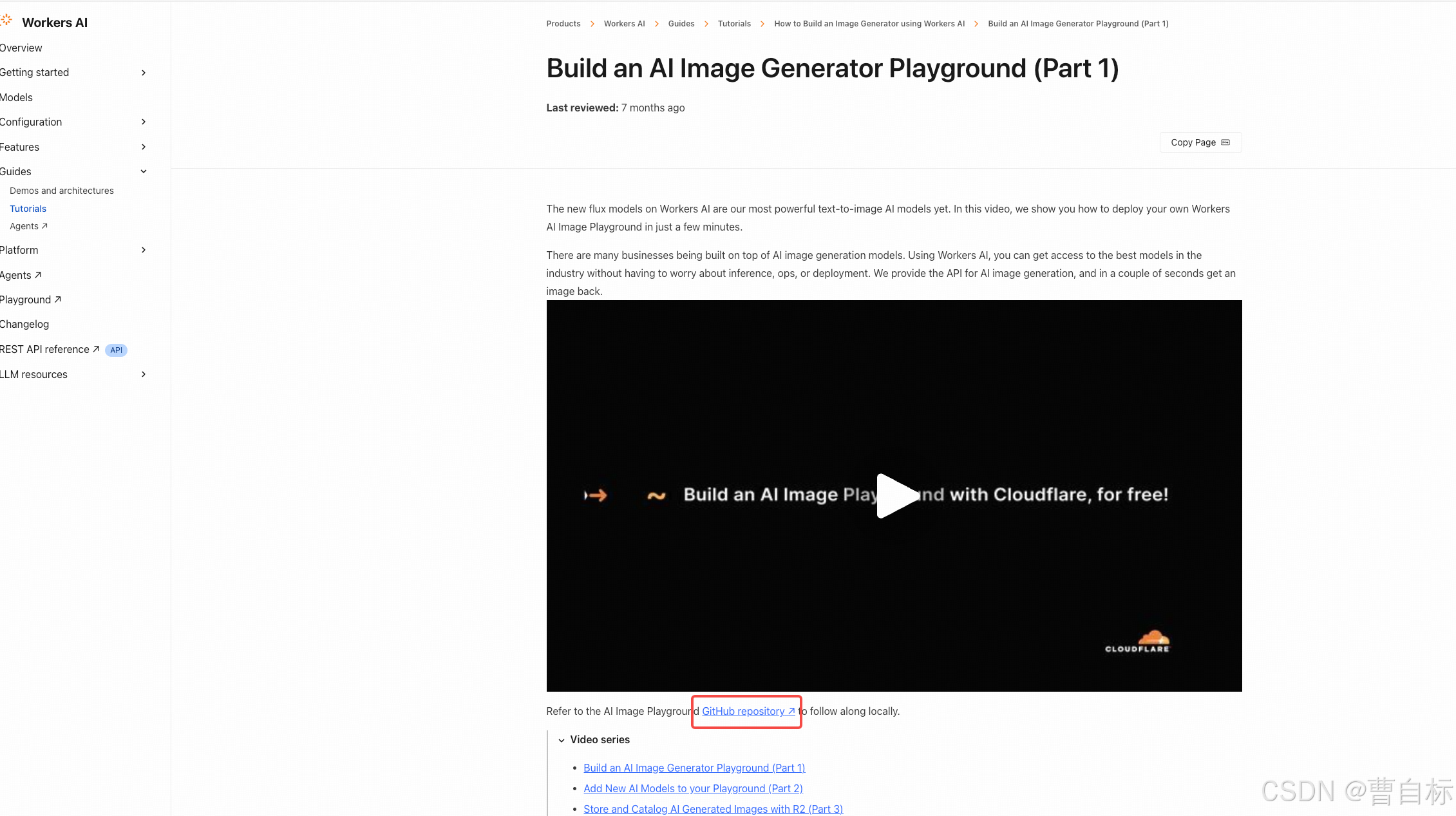This screenshot has width=1456, height=816.
Task: Expand the Configuration sidebar section
Action: coord(143,122)
